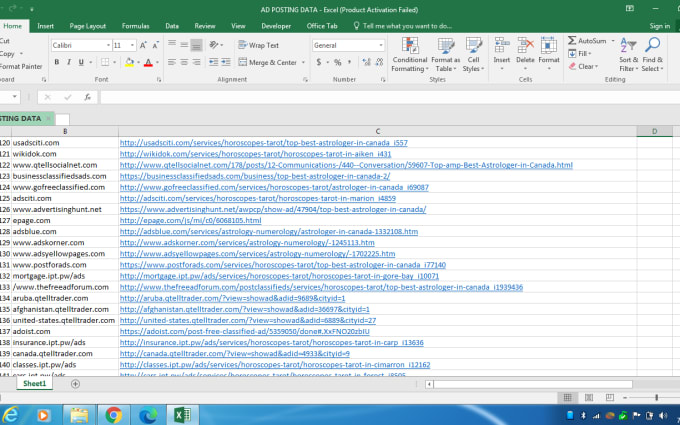Apply Percent Style
680x425 pixels.
(x=337, y=62)
